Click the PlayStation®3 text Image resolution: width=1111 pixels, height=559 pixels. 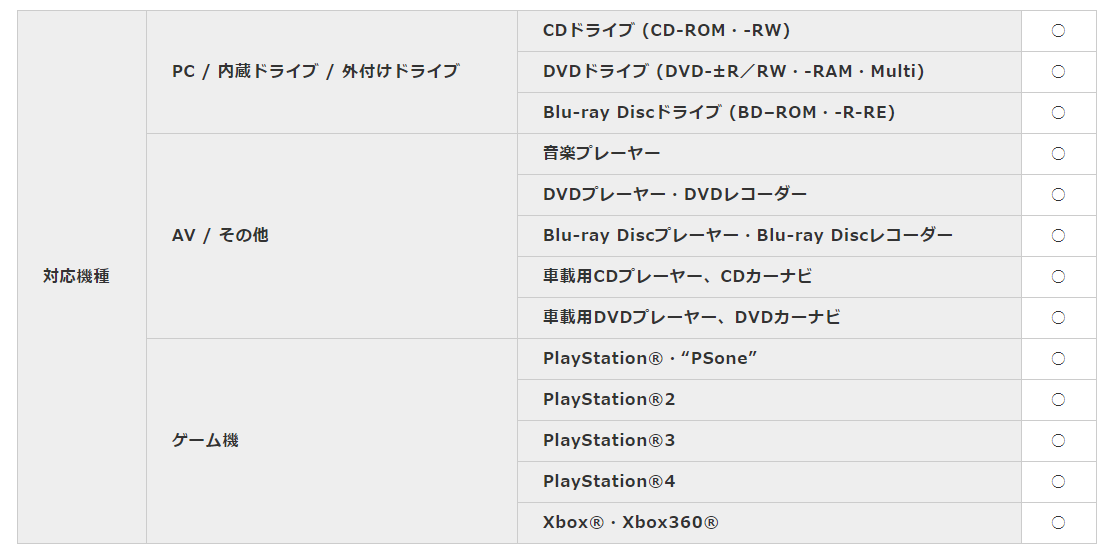point(609,441)
